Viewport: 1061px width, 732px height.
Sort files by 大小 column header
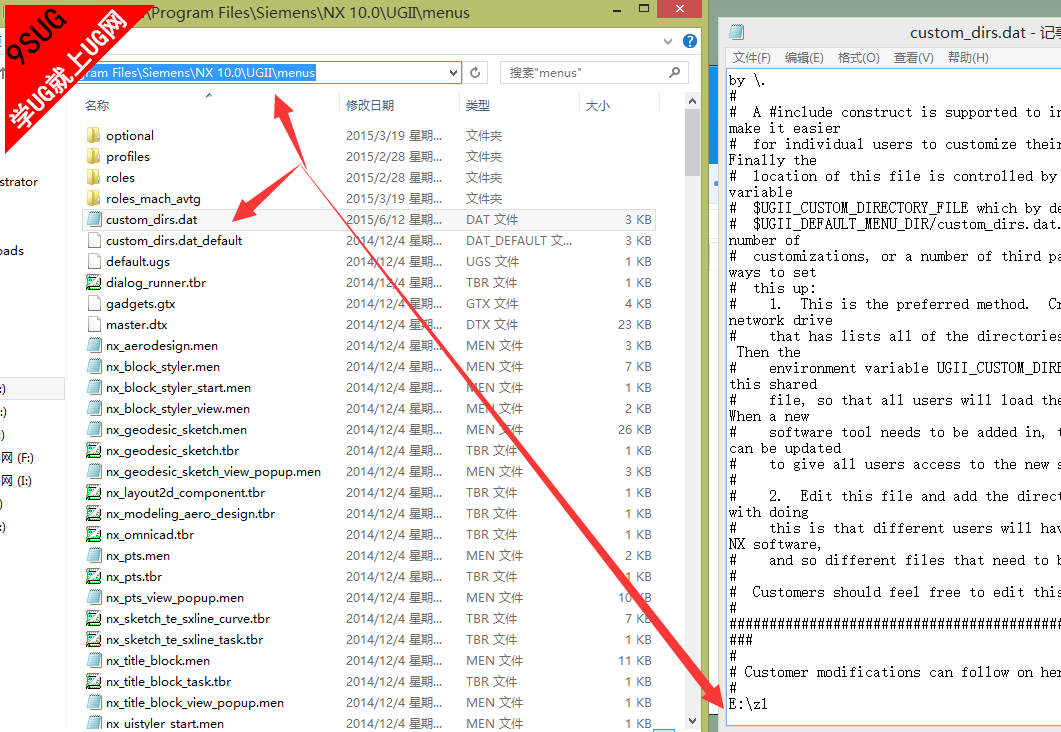pos(597,106)
